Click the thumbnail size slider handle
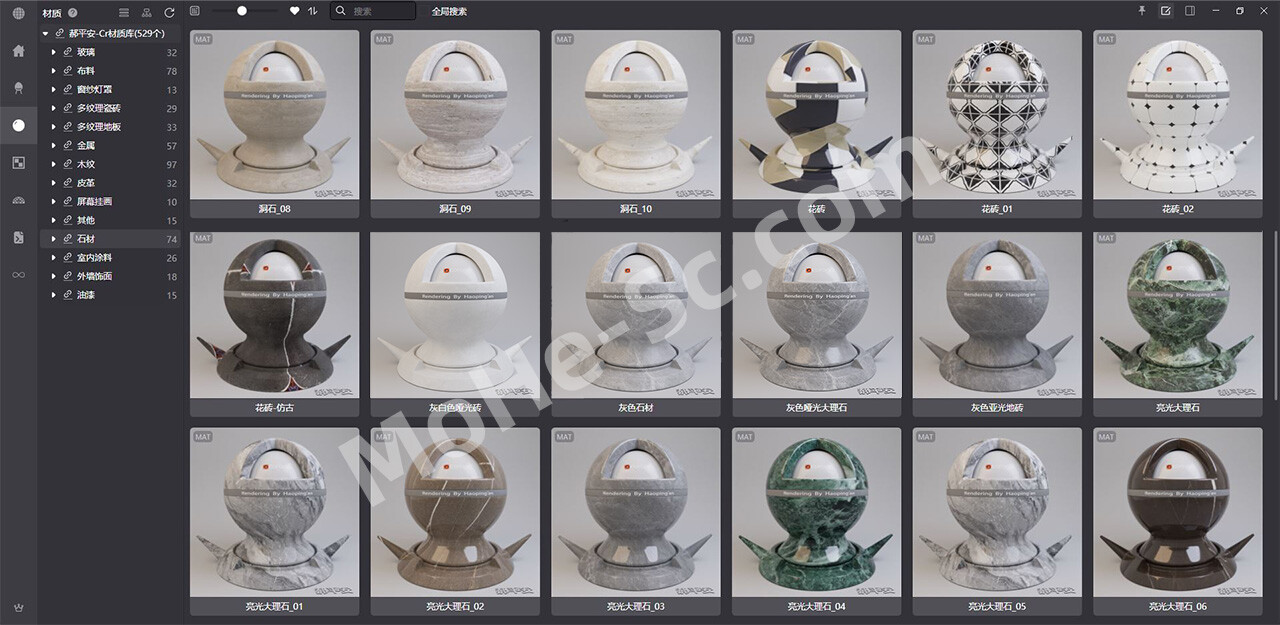Image resolution: width=1280 pixels, height=625 pixels. (242, 11)
